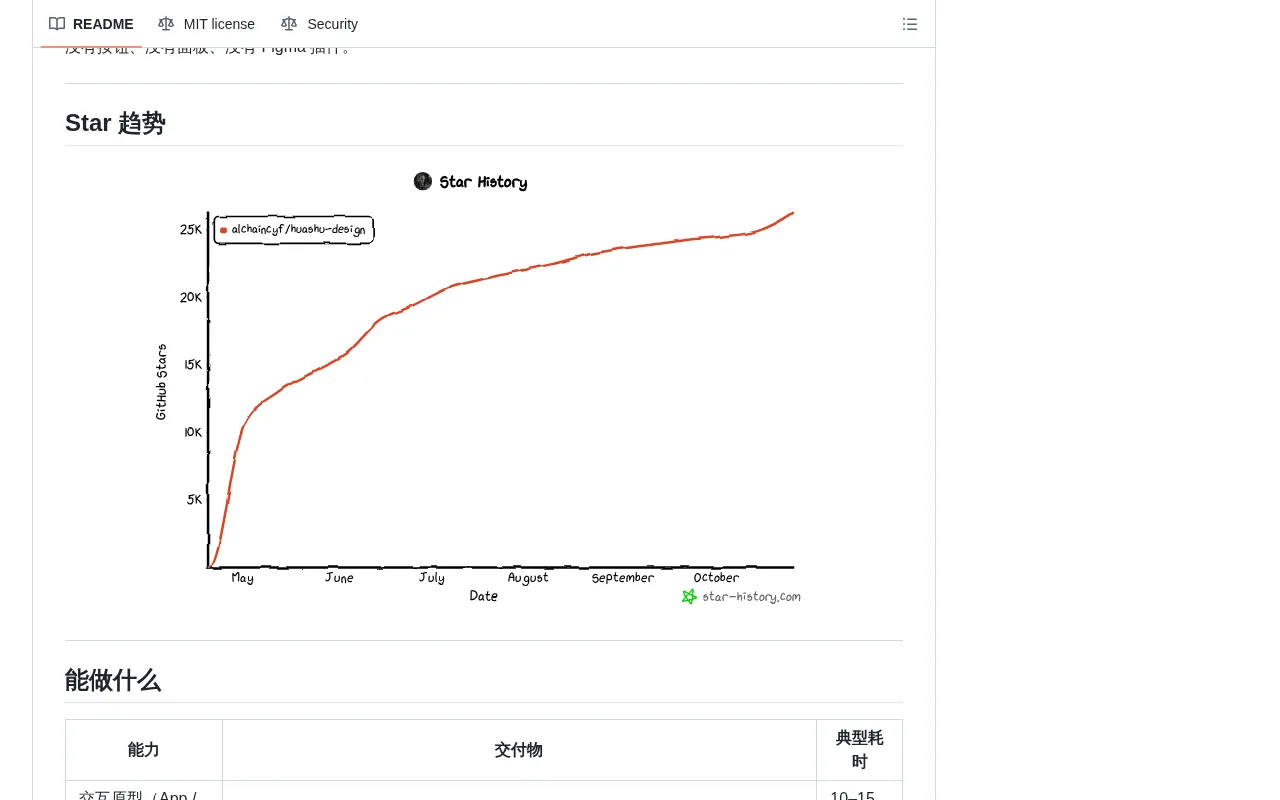The width and height of the screenshot is (1280, 800).
Task: Click the Star History avatar icon
Action: [x=423, y=181]
